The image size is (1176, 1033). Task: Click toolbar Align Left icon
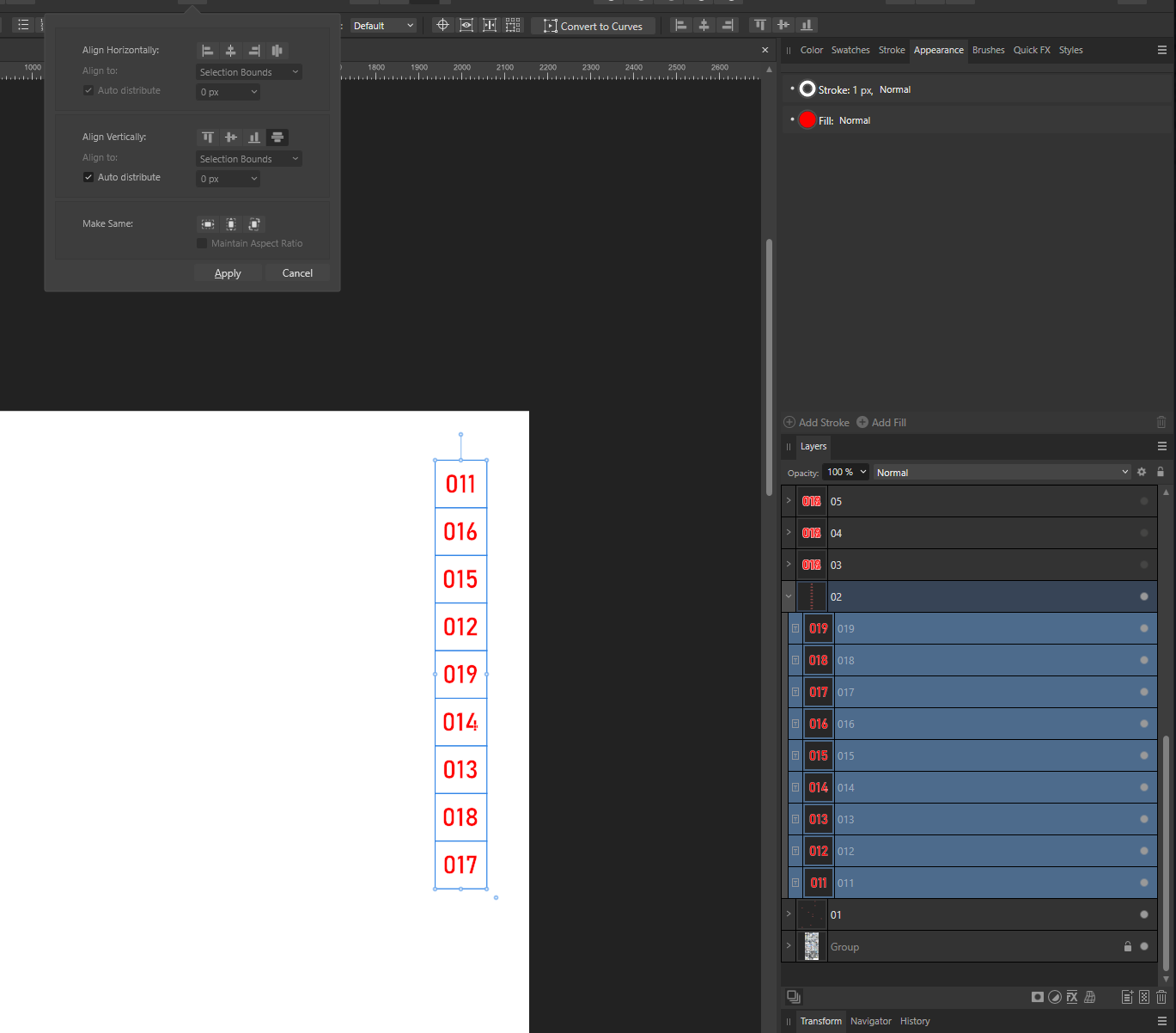(681, 25)
